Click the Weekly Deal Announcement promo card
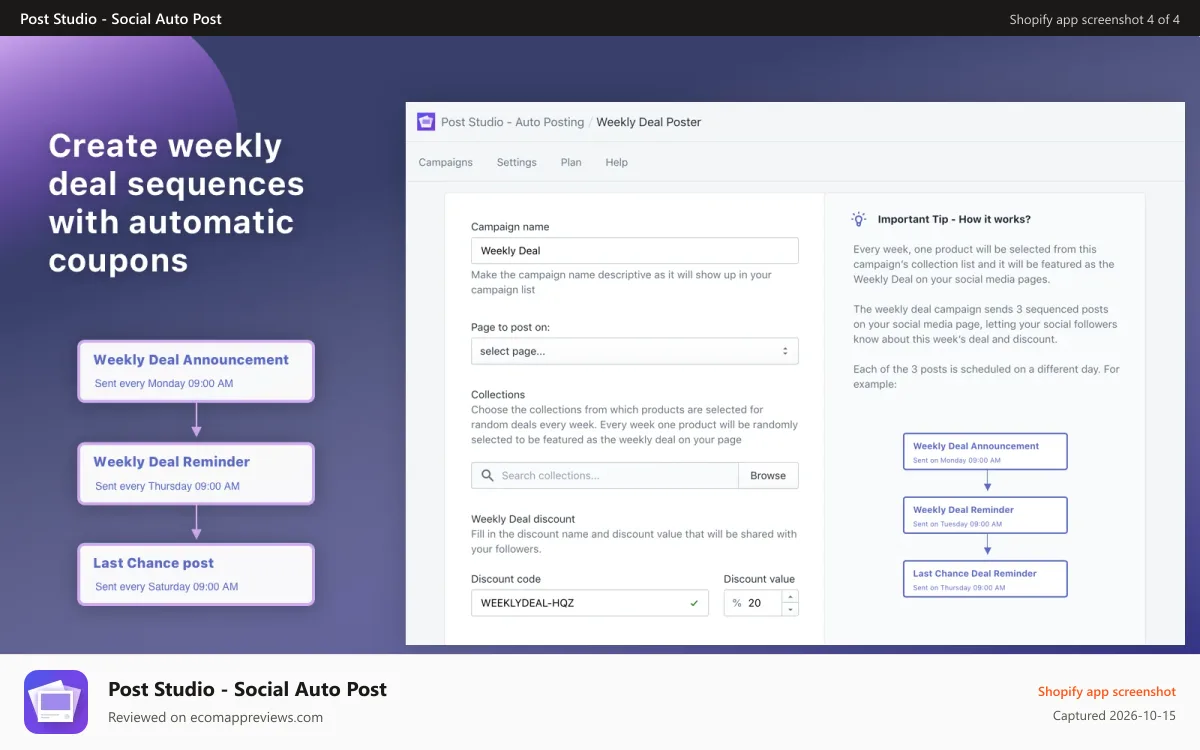The height and width of the screenshot is (750, 1200). click(196, 371)
